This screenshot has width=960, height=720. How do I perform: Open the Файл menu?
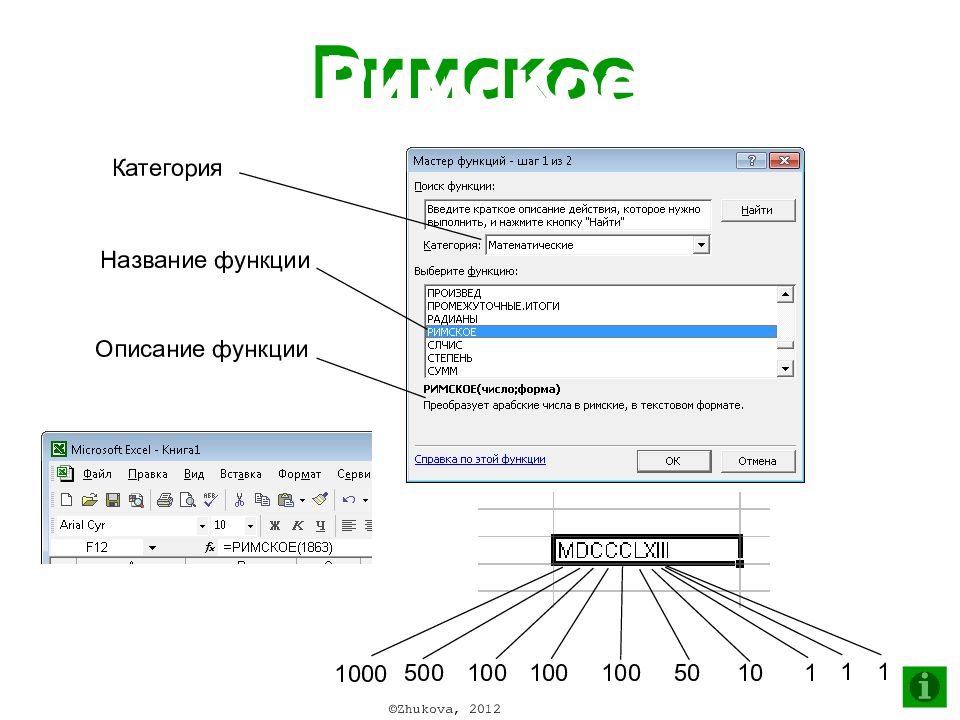97,474
